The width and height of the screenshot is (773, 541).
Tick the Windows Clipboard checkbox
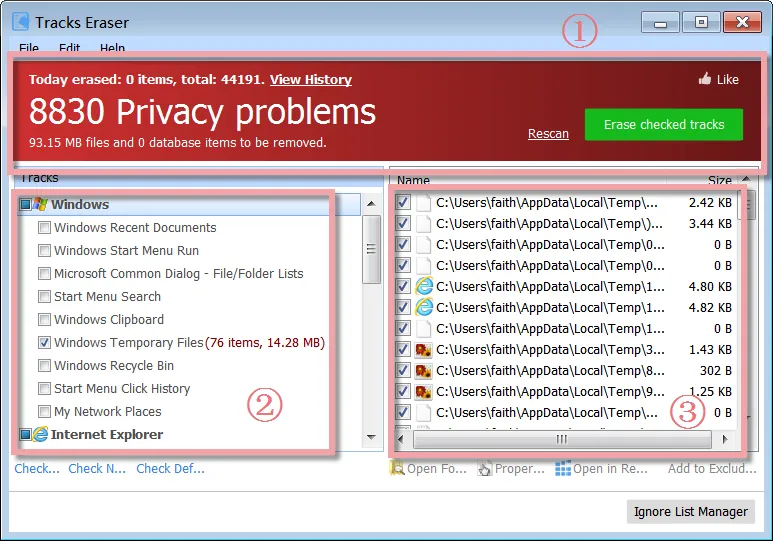pyautogui.click(x=44, y=320)
